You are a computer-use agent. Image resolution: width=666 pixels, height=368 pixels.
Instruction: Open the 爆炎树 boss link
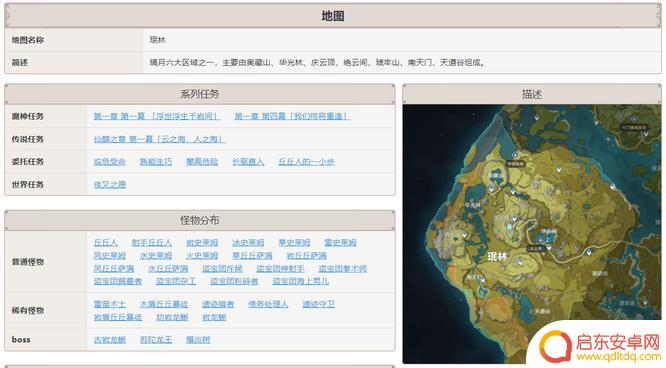(198, 340)
